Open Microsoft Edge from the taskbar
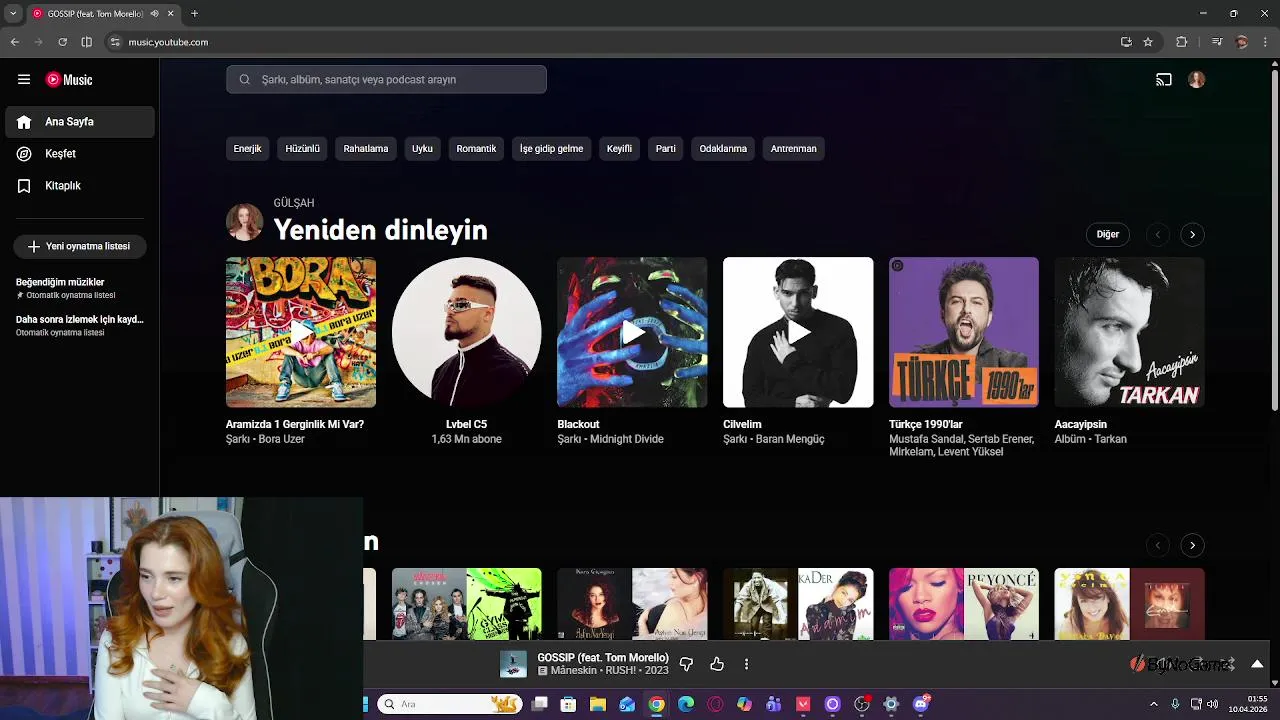Image resolution: width=1280 pixels, height=720 pixels. point(686,704)
